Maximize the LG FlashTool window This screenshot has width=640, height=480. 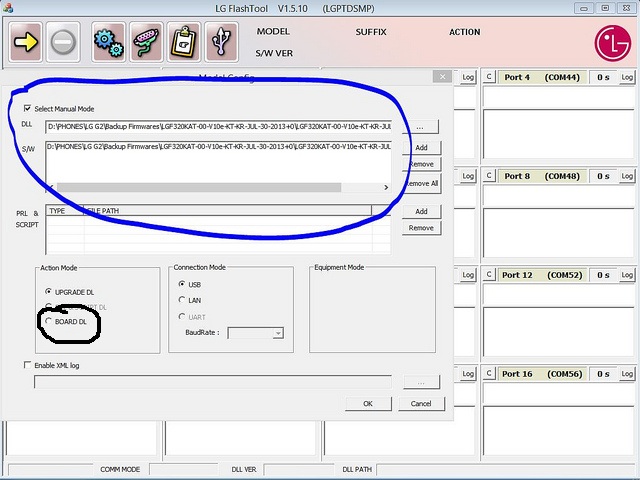pyautogui.click(x=605, y=8)
